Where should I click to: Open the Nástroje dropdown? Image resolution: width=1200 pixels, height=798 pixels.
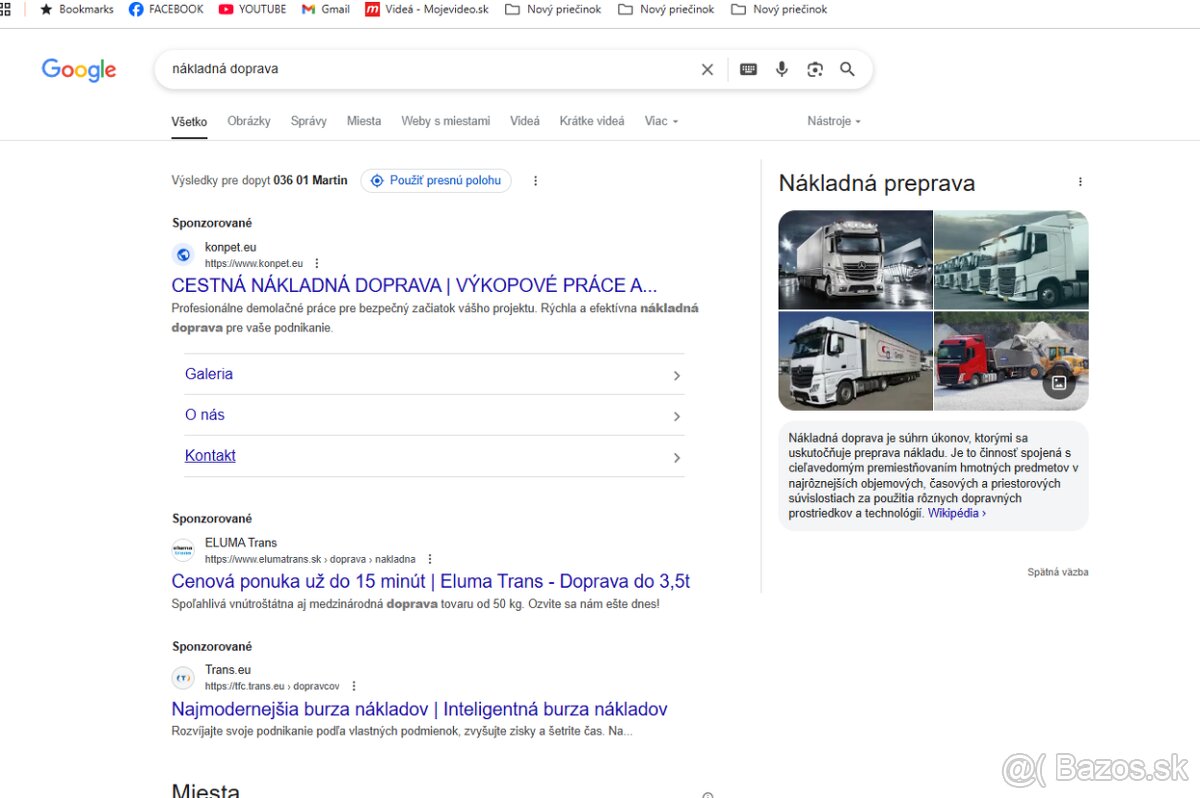pos(834,121)
